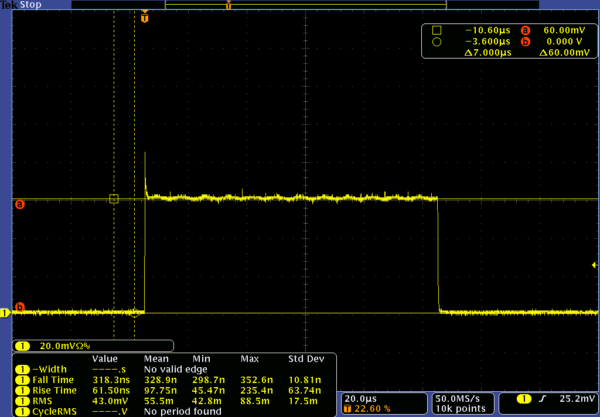Click the 22.60 % trigger position value
Screen dimensions: 600x417
[x=372, y=409]
